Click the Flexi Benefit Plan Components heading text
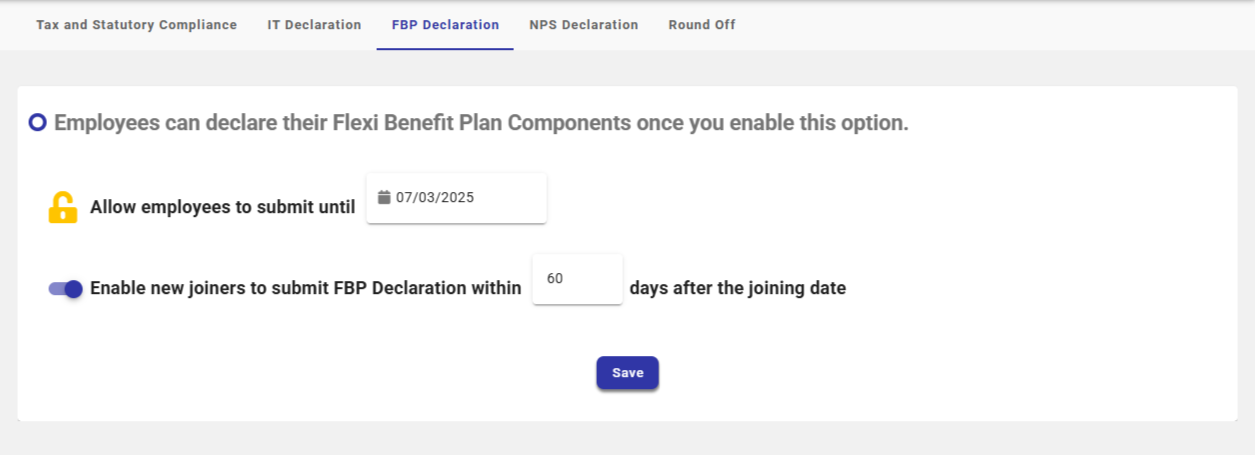 [x=480, y=124]
